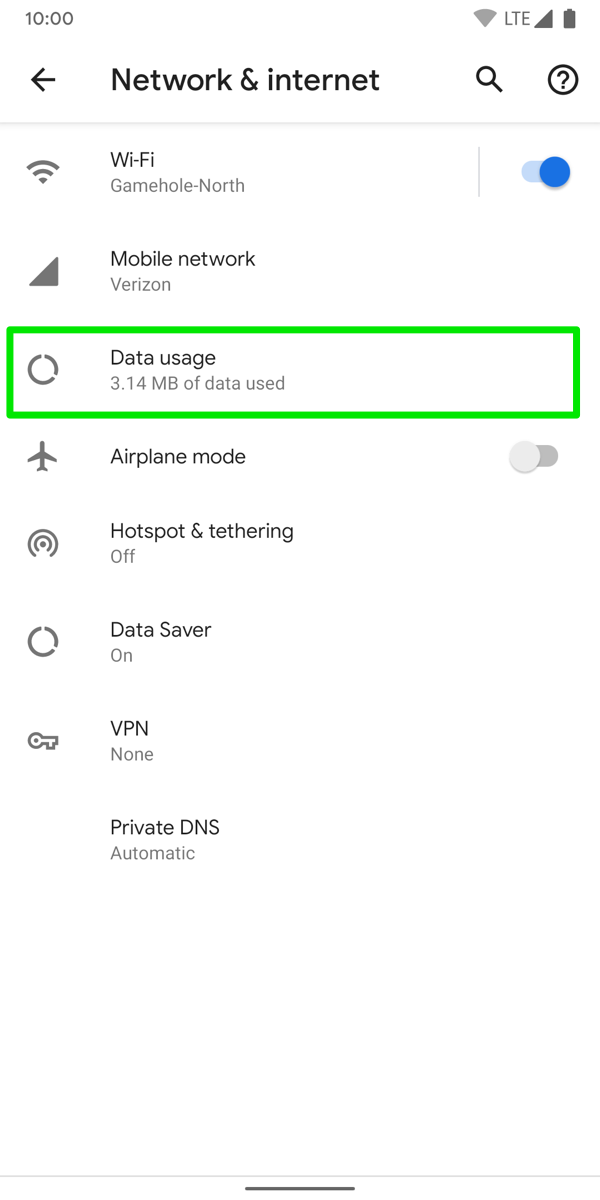600x1200 pixels.
Task: Open the help icon for this settings page
Action: [562, 79]
